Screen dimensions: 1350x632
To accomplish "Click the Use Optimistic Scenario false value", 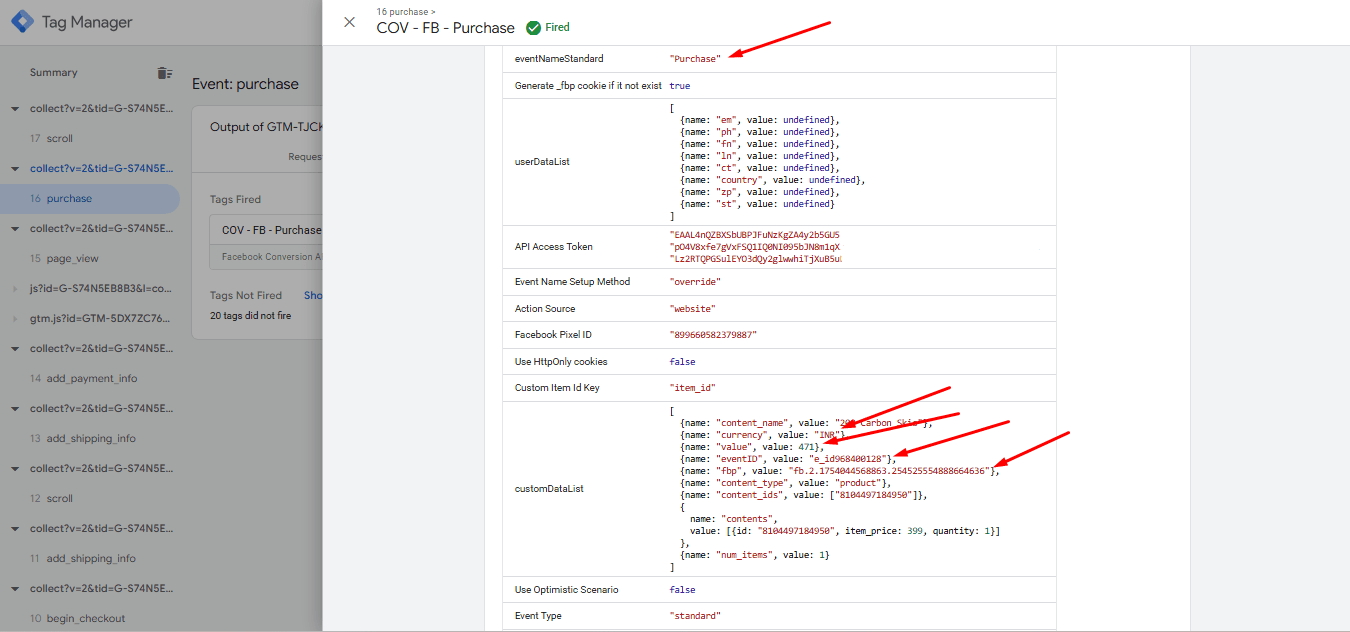I will (x=682, y=590).
